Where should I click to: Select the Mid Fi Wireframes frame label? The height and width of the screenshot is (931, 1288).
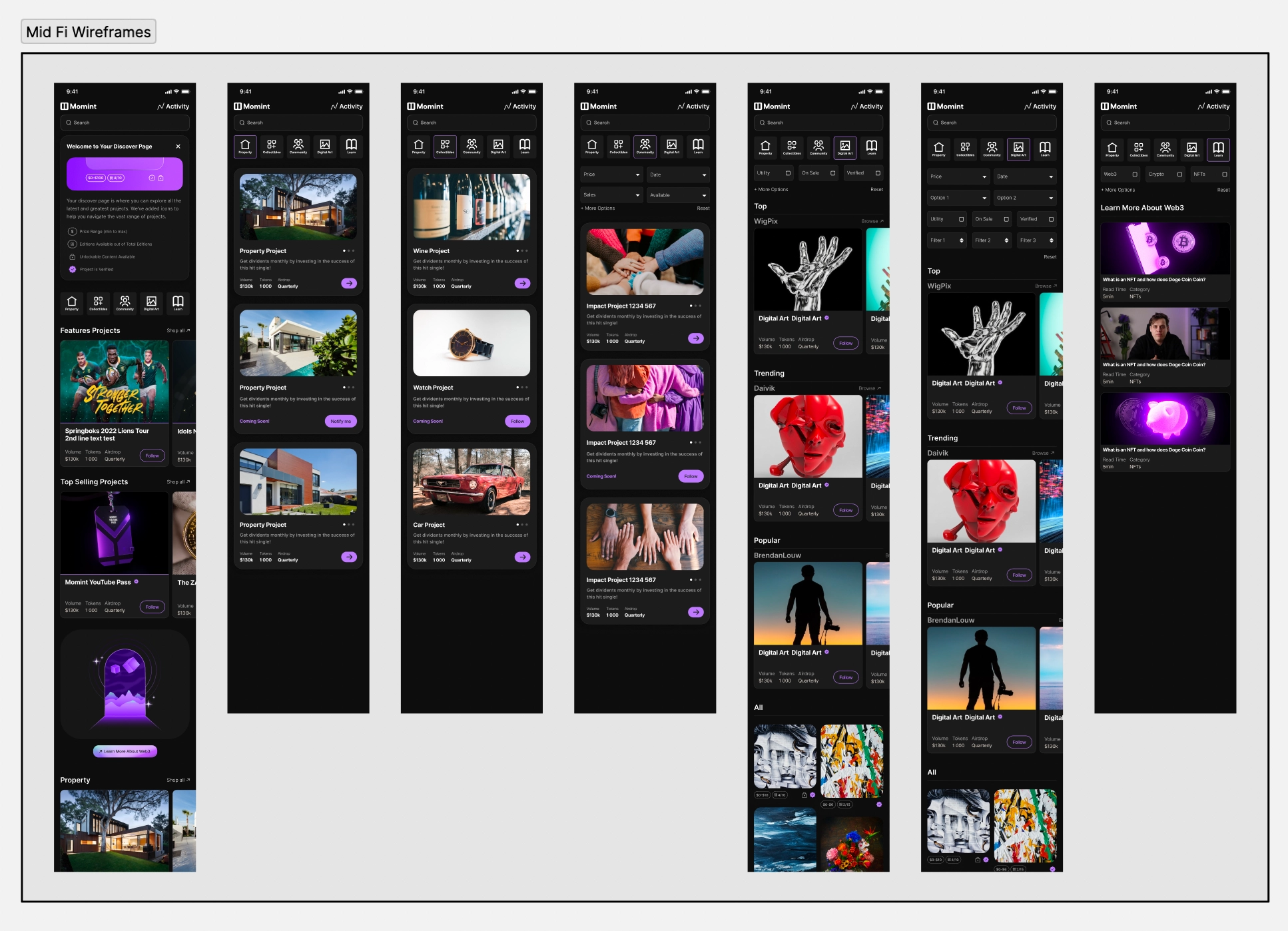point(89,32)
